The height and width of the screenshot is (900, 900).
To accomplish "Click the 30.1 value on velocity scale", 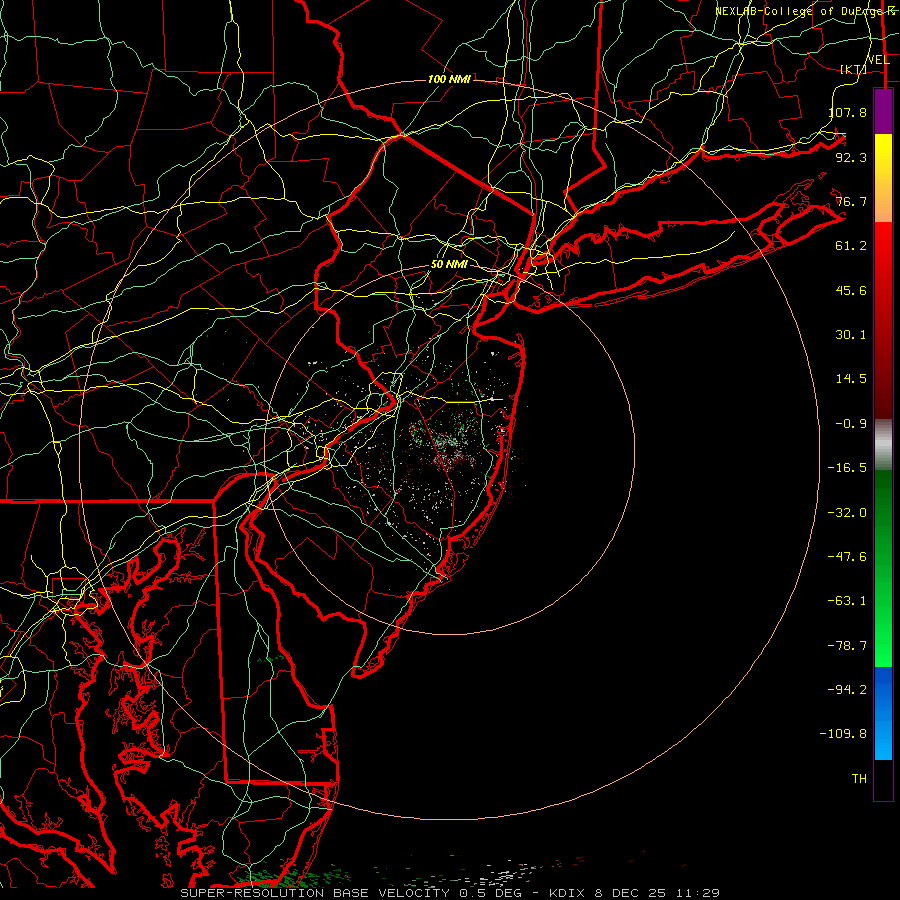I will tap(851, 335).
